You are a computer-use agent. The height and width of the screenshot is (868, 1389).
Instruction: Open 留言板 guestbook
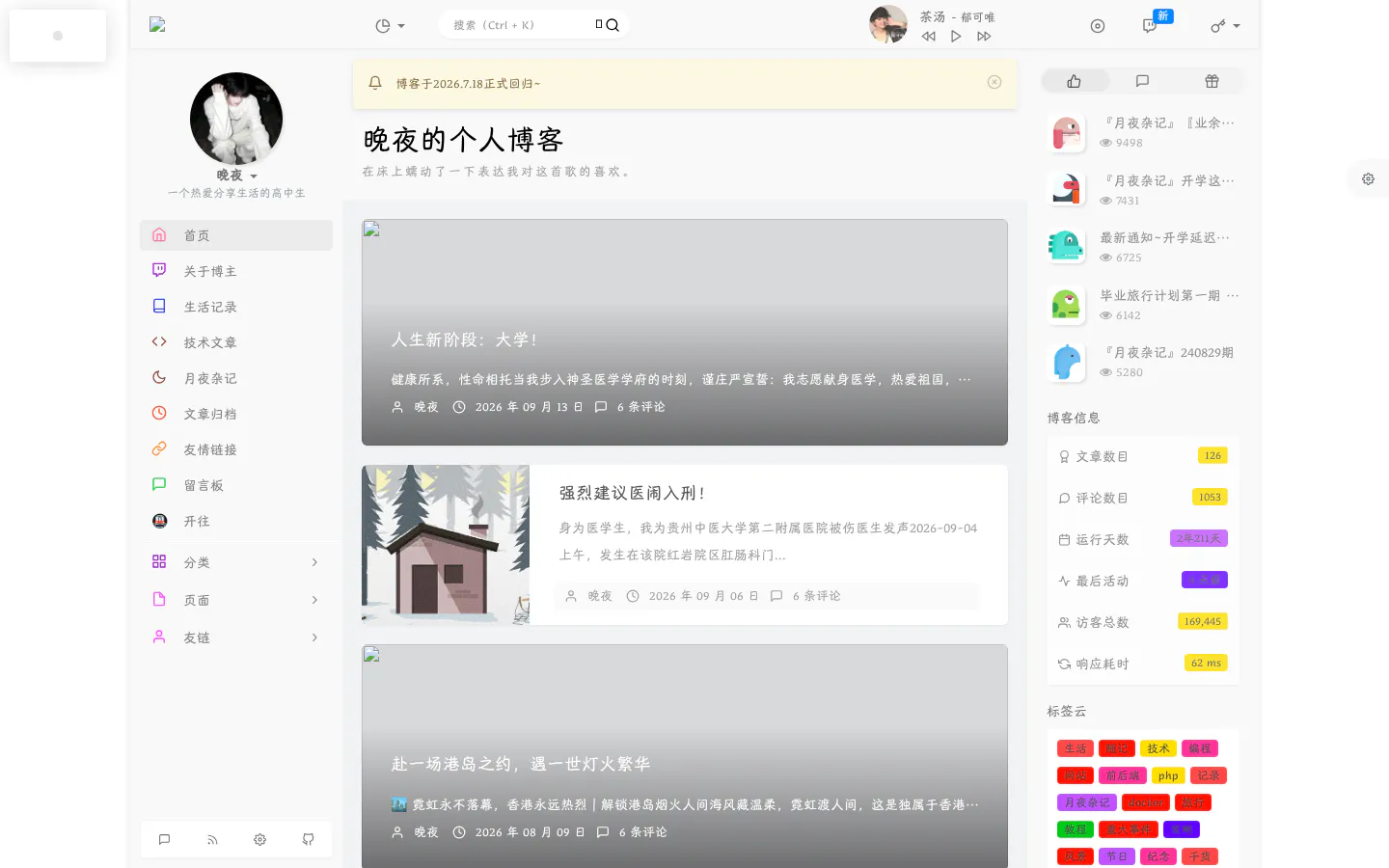pyautogui.click(x=236, y=485)
